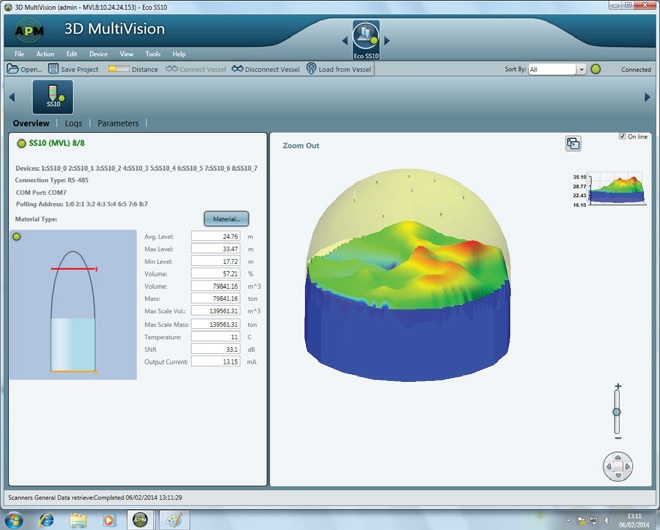The height and width of the screenshot is (530, 660).
Task: Click the 'Connection Type: RS-485' text
Action: 52,180
